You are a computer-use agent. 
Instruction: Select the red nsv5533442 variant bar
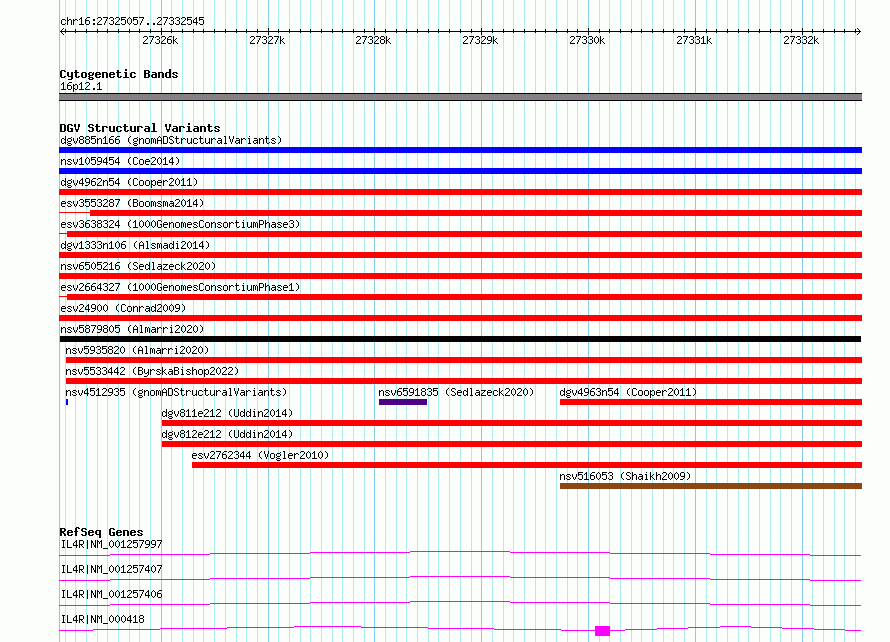click(x=464, y=381)
